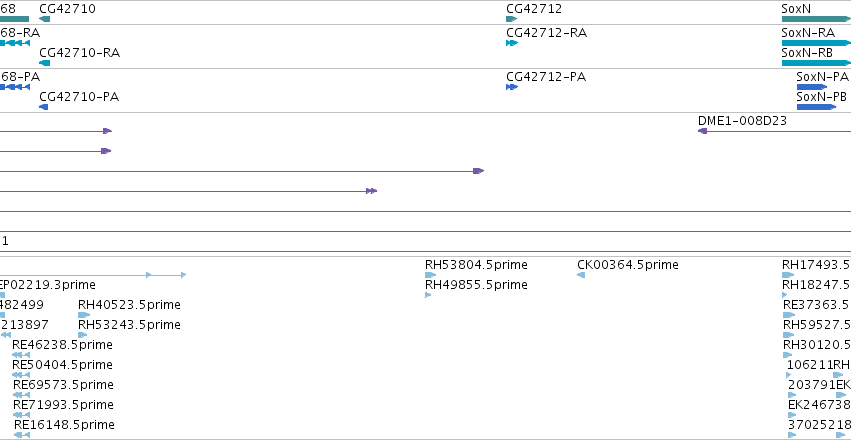
Task: Select the CG42710 gene feature
Action: coord(45,19)
